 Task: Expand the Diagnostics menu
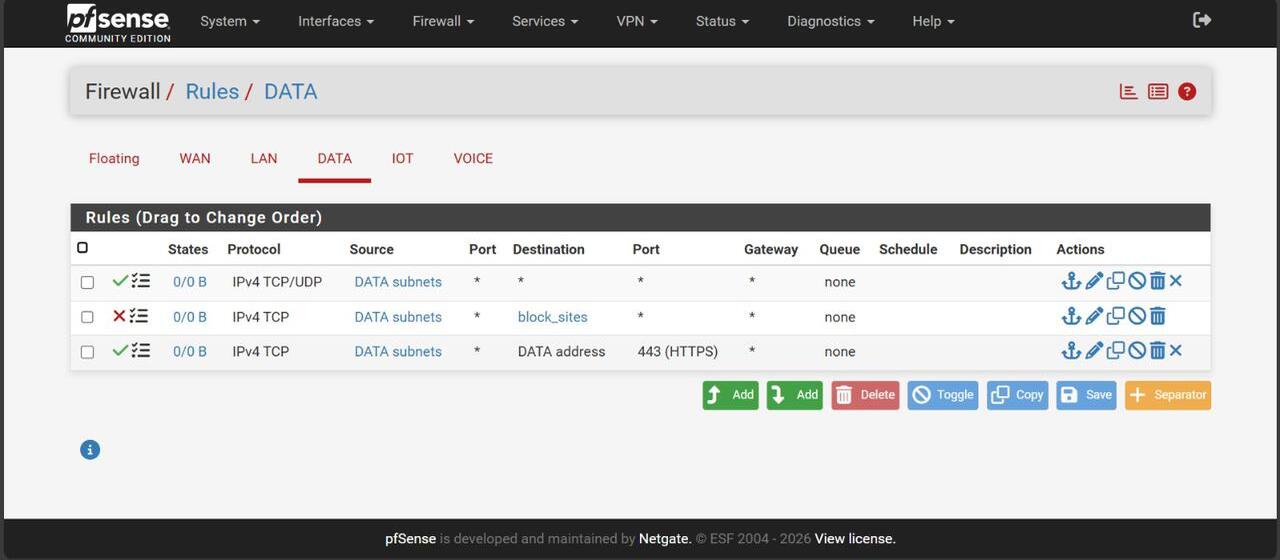tap(830, 21)
